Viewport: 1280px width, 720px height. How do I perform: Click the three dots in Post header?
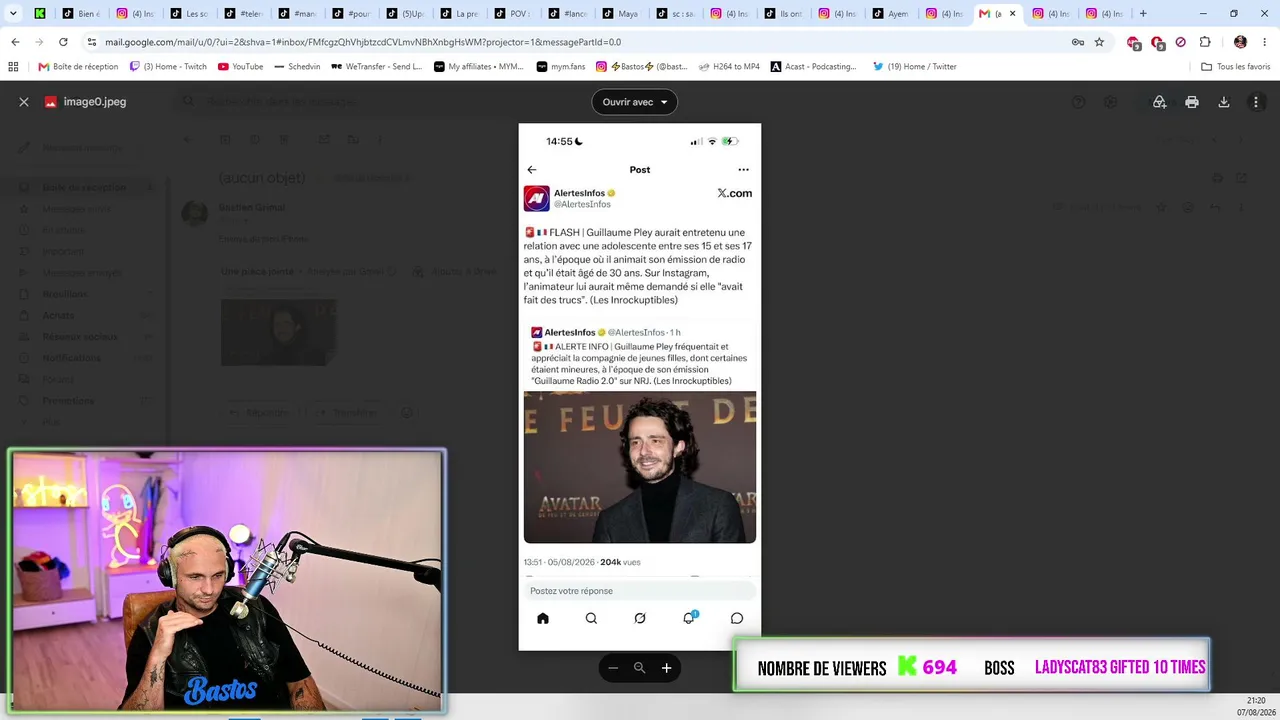click(x=743, y=170)
